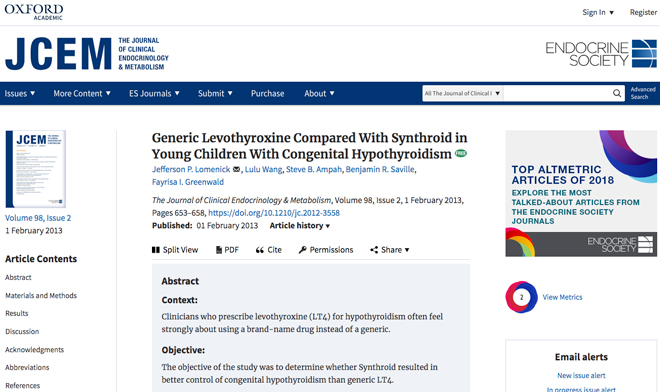
Task: Open the article DOI link
Action: click(274, 213)
